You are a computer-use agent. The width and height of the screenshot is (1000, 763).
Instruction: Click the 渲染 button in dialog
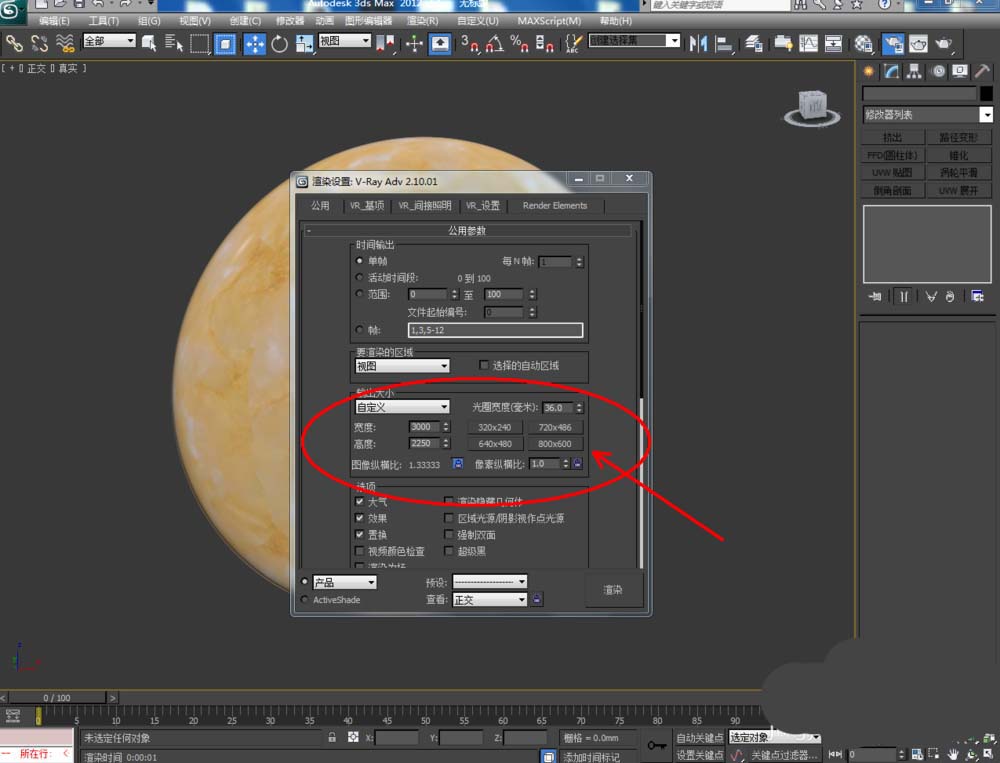pyautogui.click(x=613, y=590)
